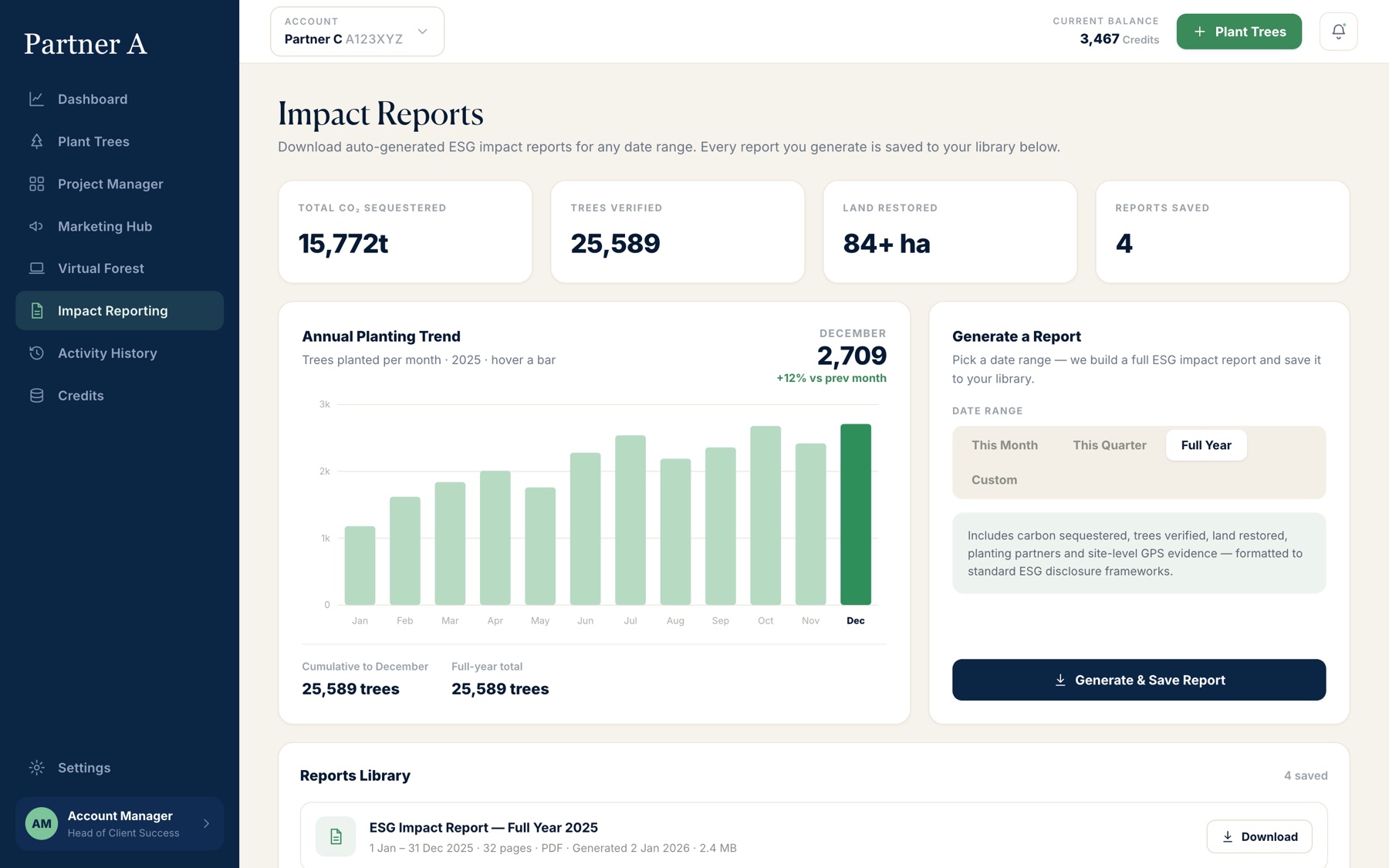
Task: Click the Trees Verified '25,589' value
Action: 615,244
